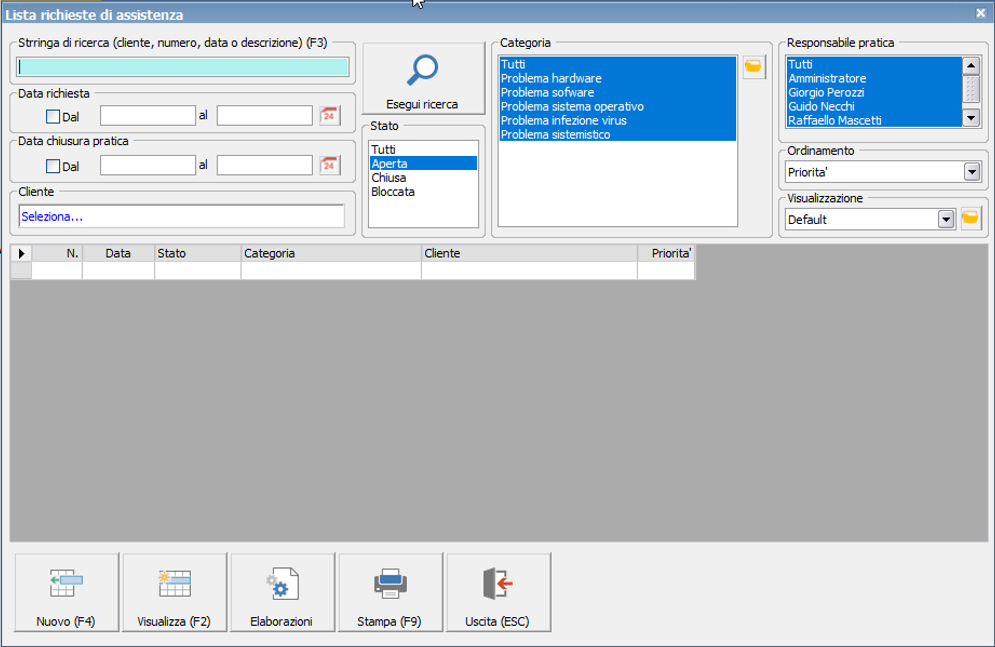Open the Elaborazioni tools button

click(x=281, y=593)
